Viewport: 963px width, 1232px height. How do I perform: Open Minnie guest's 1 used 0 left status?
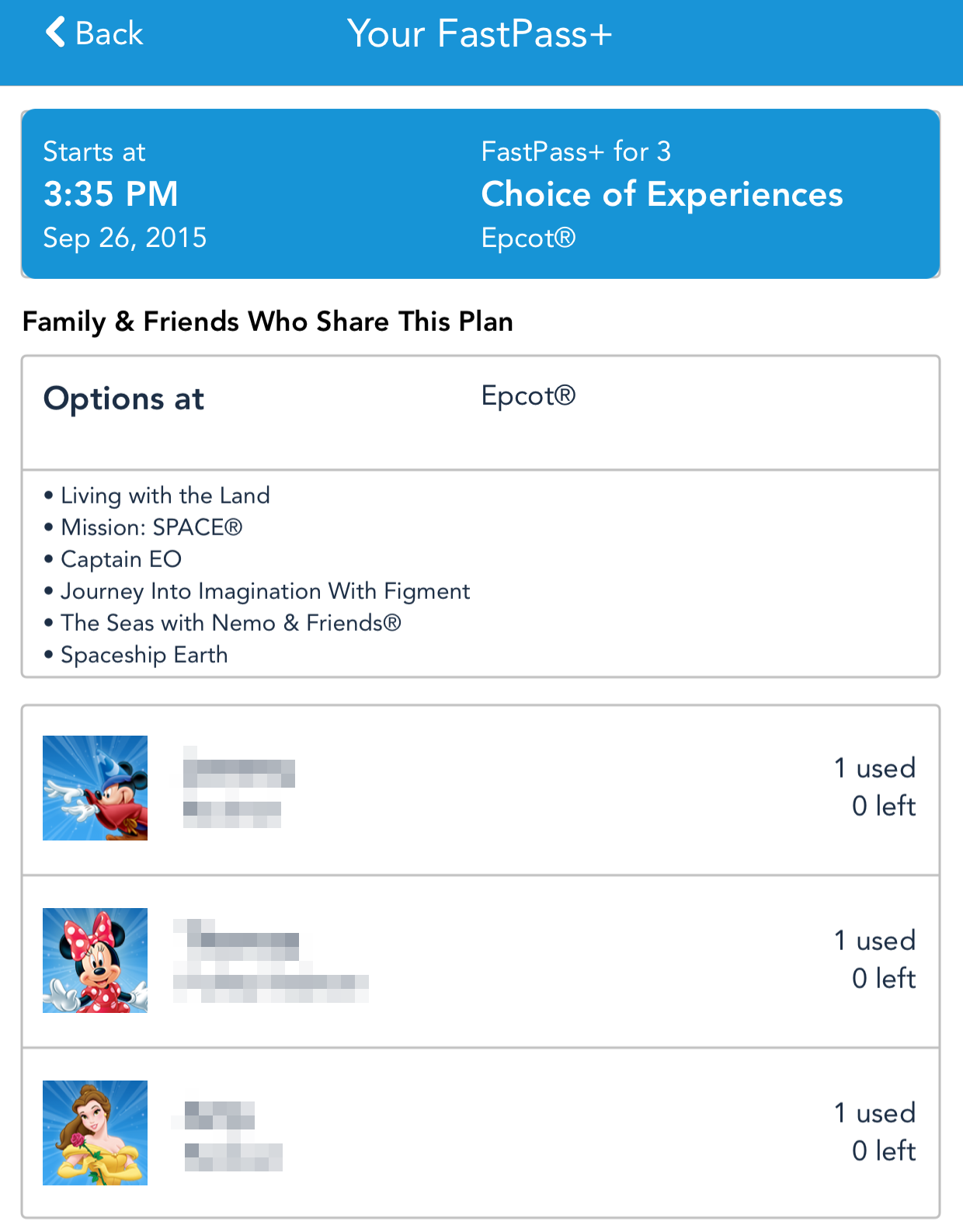pyautogui.click(x=875, y=959)
